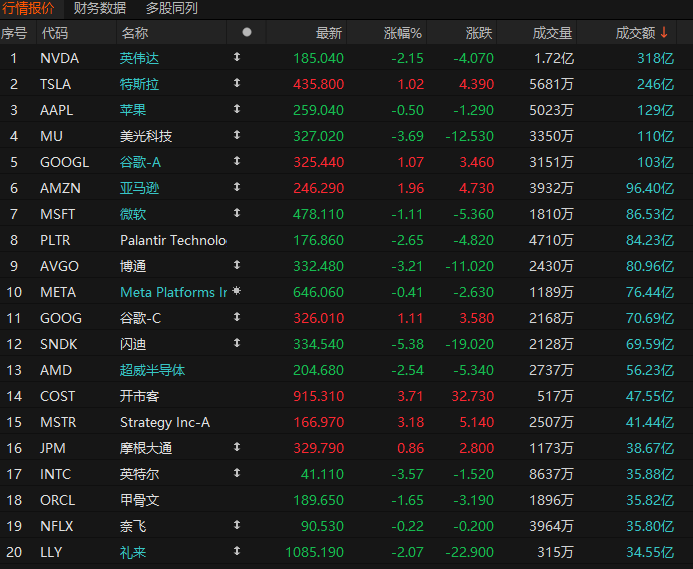Image resolution: width=693 pixels, height=569 pixels.
Task: Click the up-down marker icon in TSLA row
Action: click(237, 83)
